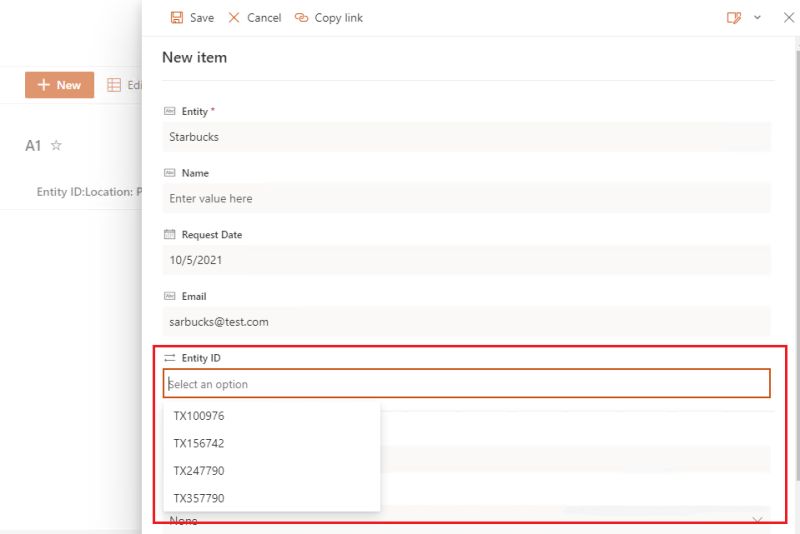Click the A1 list title
This screenshot has height=534, width=800.
[33, 146]
